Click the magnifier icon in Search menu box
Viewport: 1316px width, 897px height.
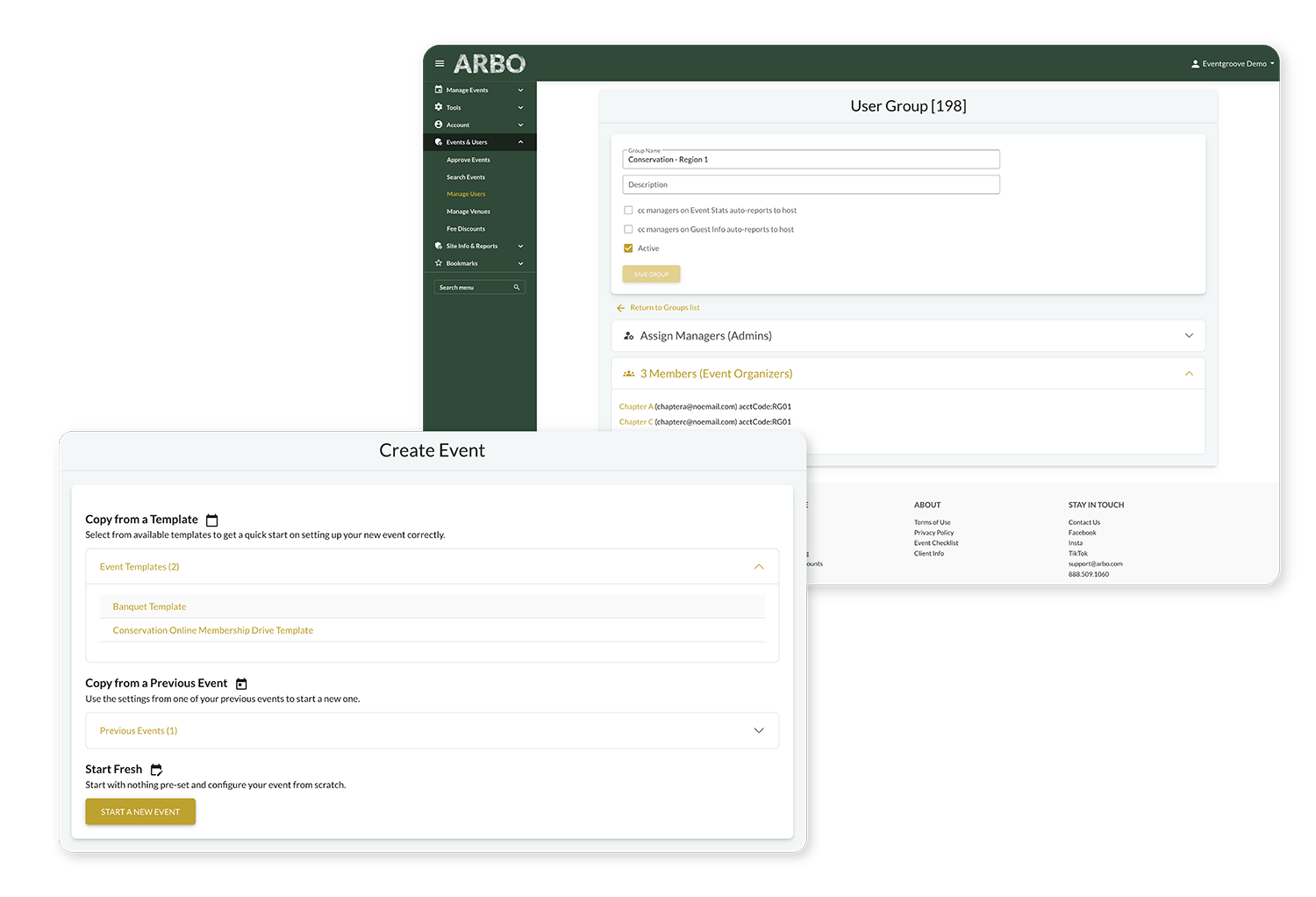pyautogui.click(x=517, y=287)
